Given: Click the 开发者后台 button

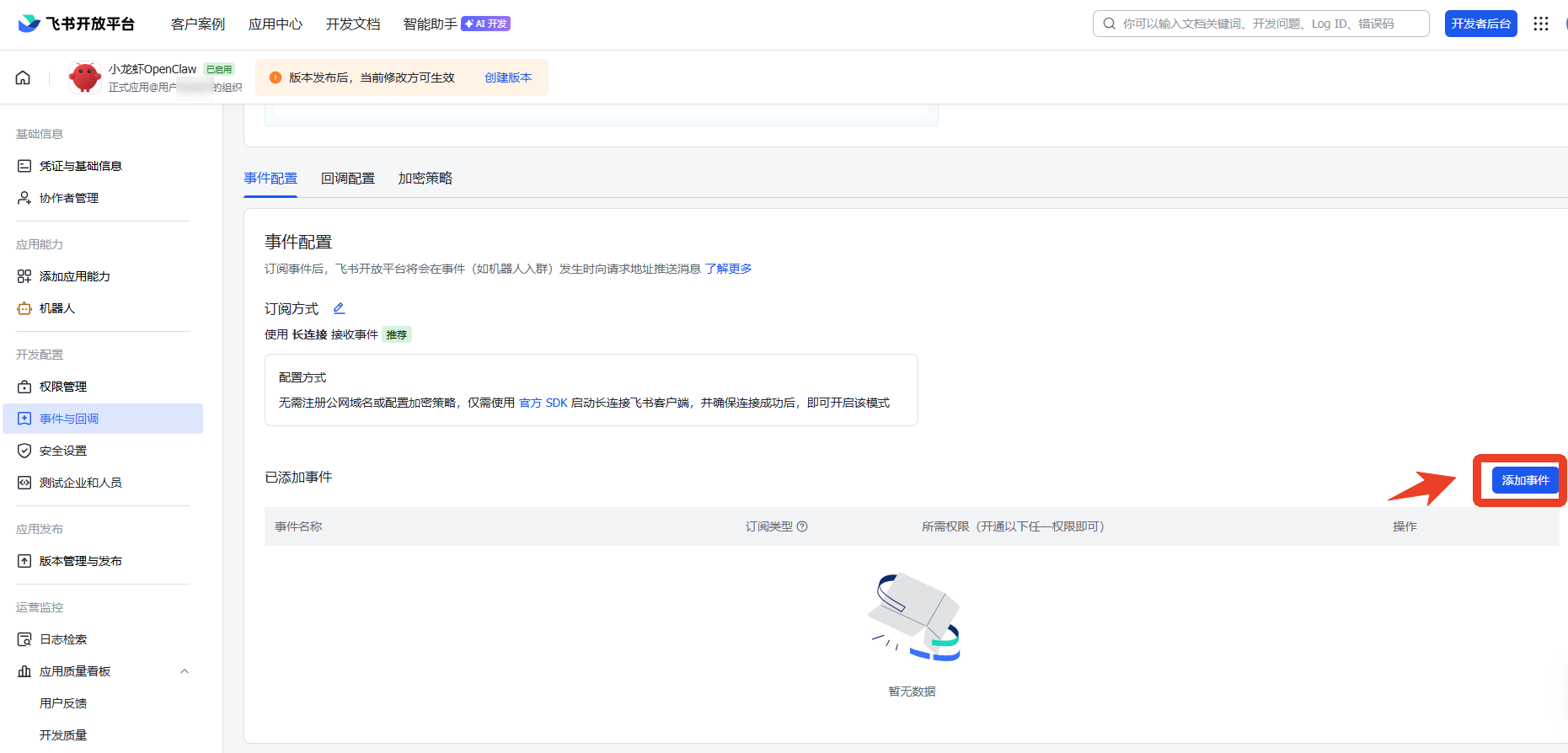Looking at the screenshot, I should [1480, 24].
